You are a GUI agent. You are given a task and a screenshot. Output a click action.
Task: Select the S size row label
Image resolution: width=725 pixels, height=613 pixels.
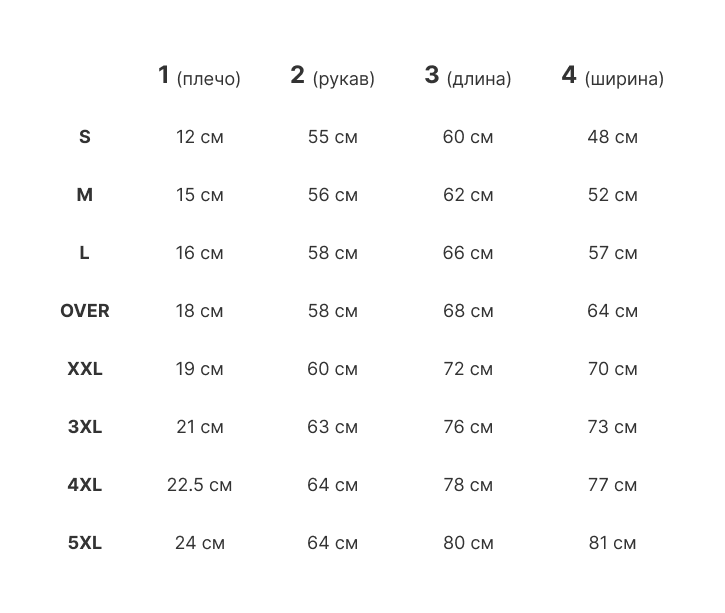tap(84, 137)
